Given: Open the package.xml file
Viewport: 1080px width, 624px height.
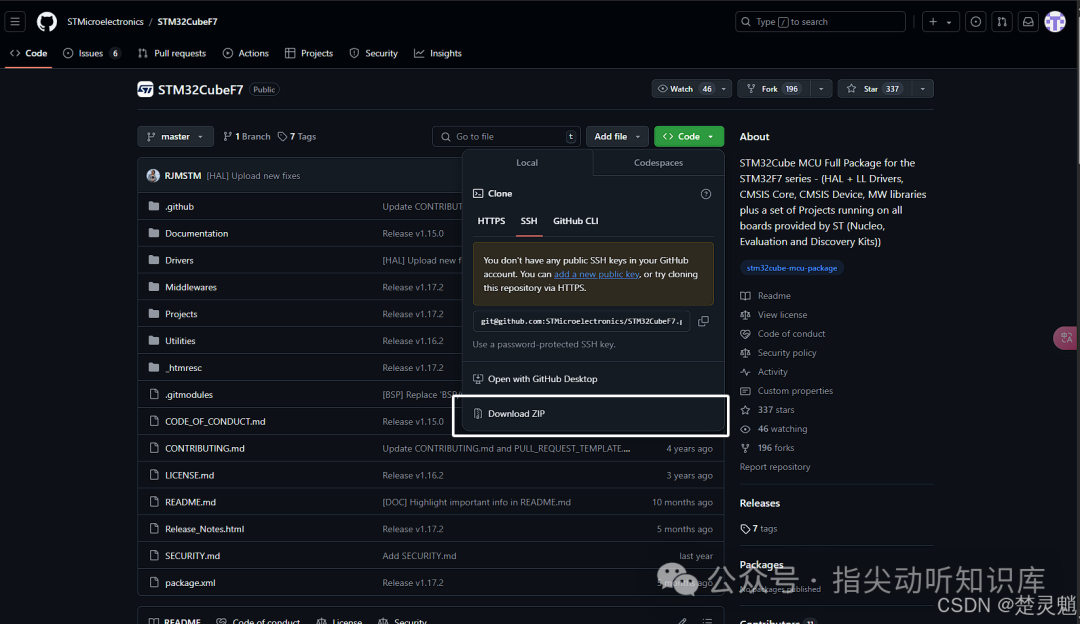Looking at the screenshot, I should [190, 583].
